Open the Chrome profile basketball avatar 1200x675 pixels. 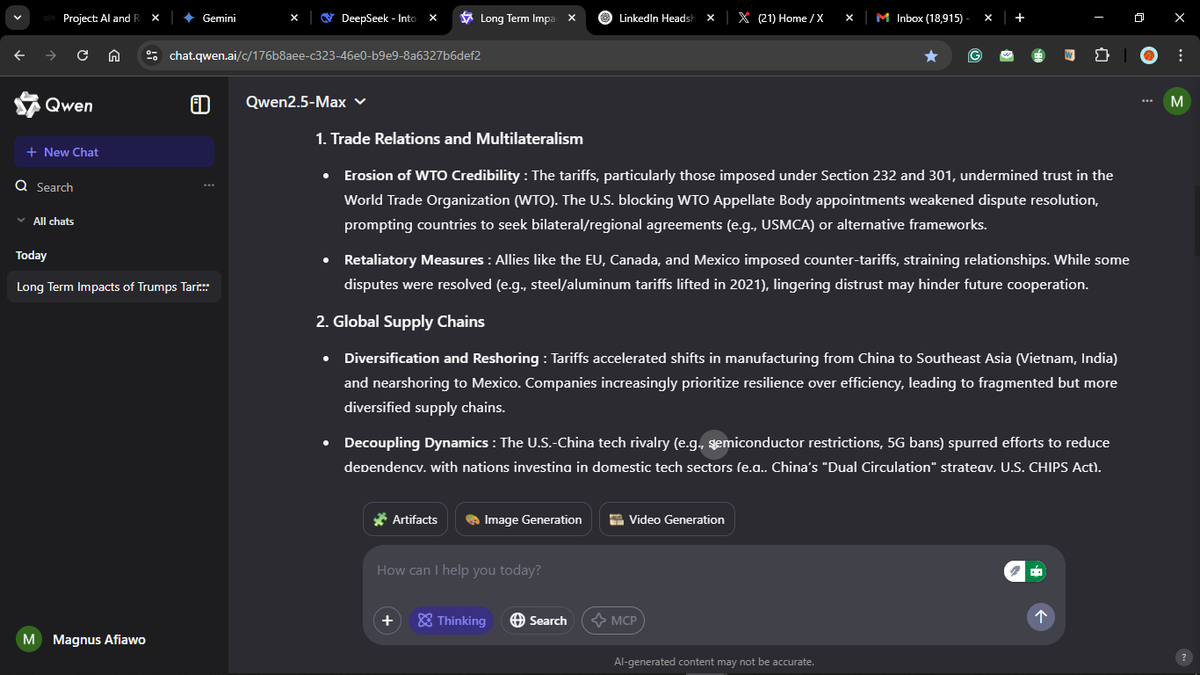(x=1148, y=56)
